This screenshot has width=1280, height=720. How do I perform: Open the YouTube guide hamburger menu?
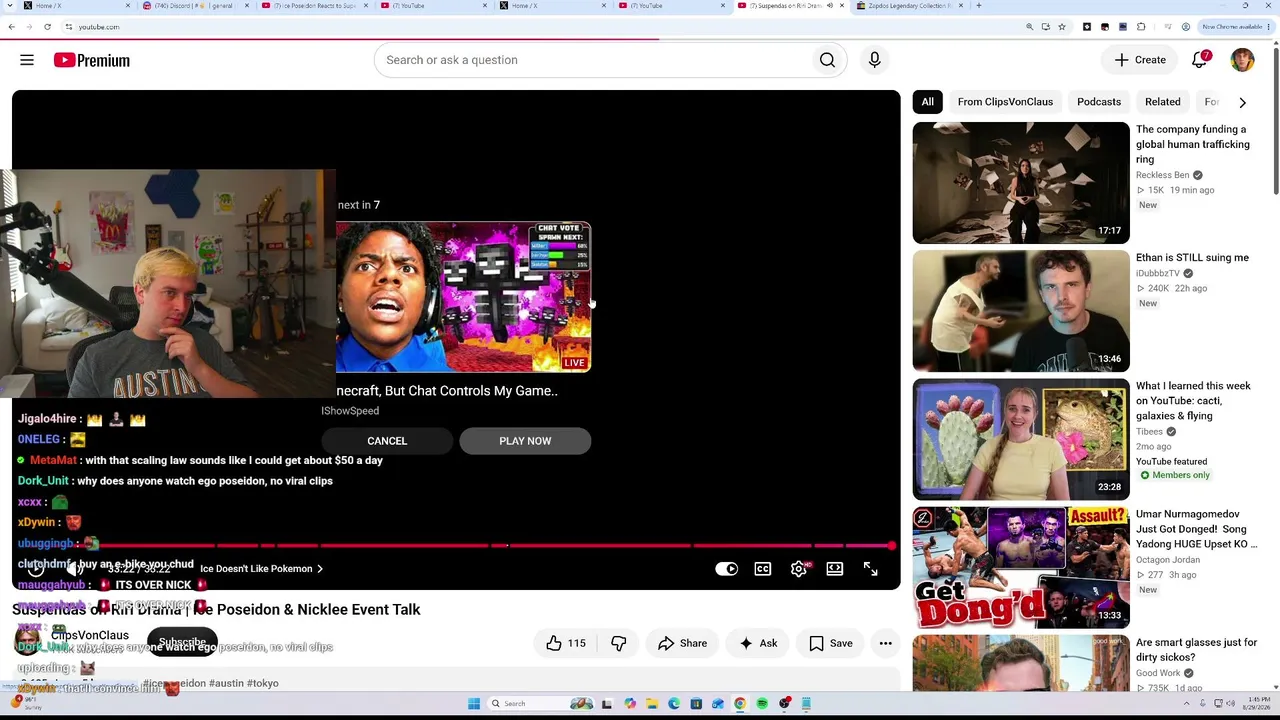(x=27, y=60)
